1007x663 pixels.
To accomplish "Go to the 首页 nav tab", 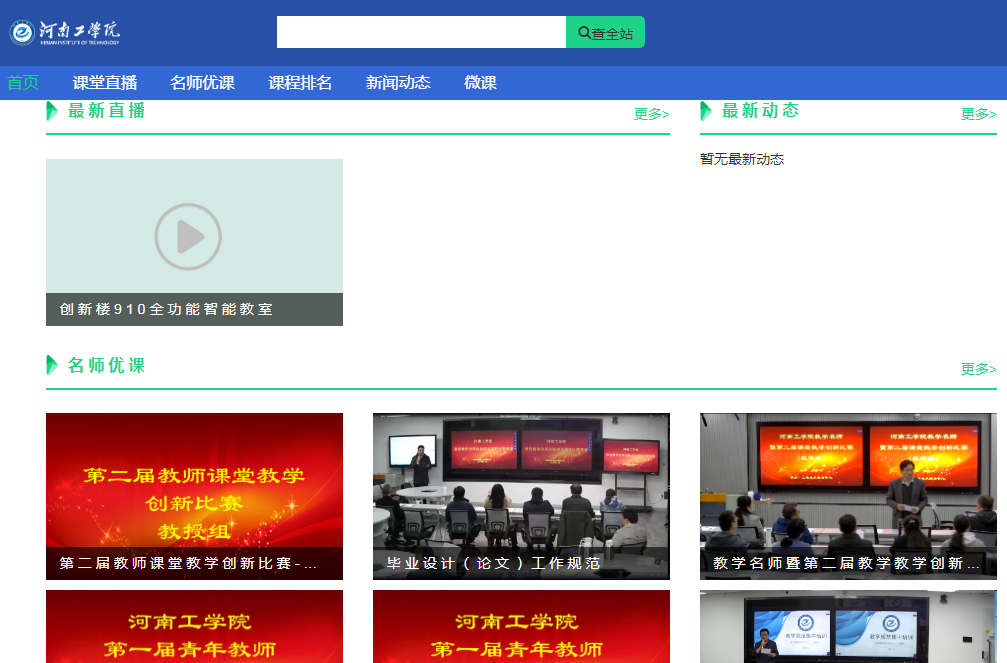I will [23, 83].
